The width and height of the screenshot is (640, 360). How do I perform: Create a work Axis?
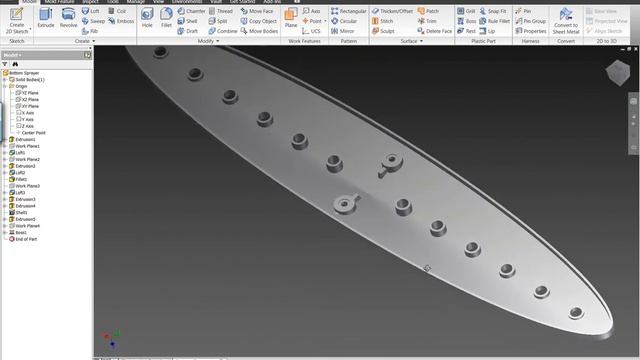tap(311, 11)
